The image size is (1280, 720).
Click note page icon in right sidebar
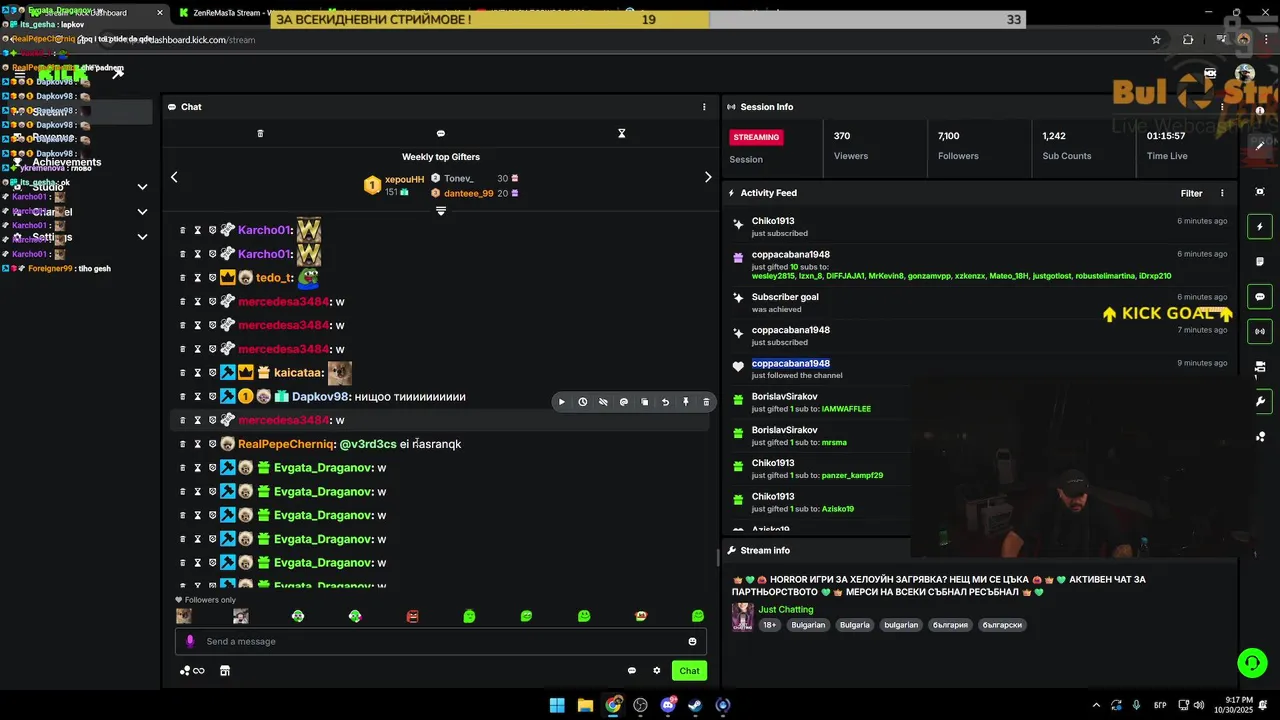coord(1260,262)
